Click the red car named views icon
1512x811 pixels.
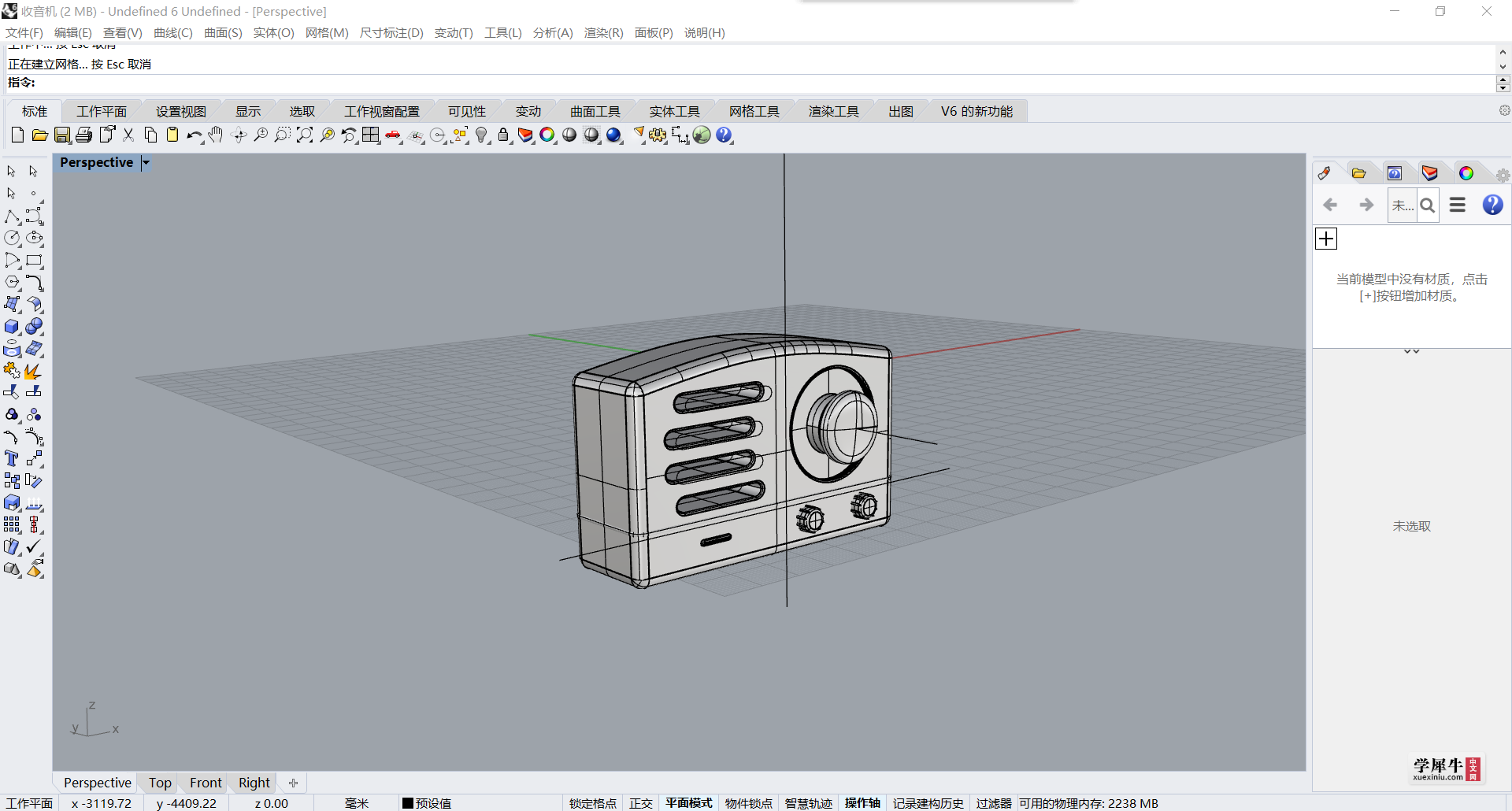tap(393, 135)
